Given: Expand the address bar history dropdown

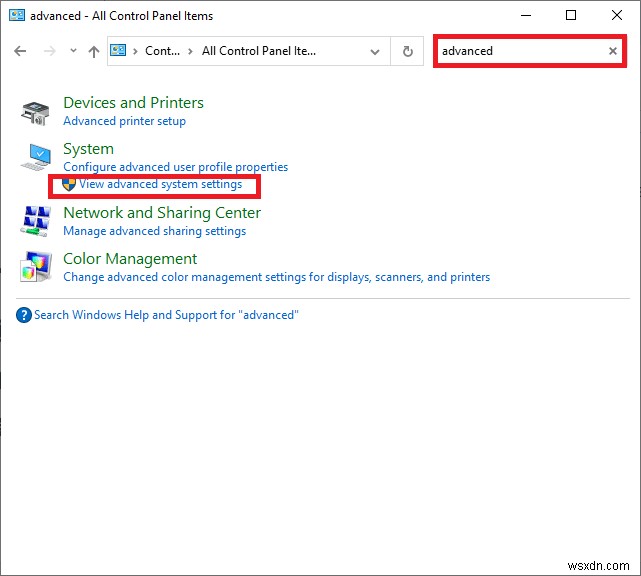Looking at the screenshot, I should (375, 51).
